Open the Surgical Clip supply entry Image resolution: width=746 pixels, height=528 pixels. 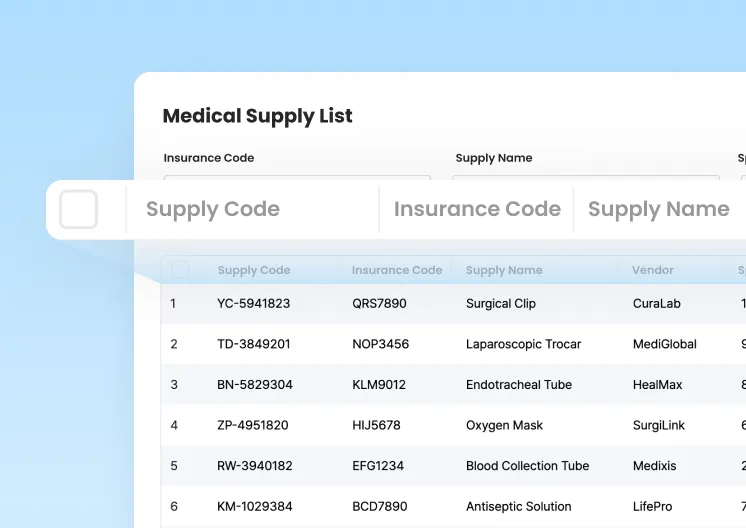click(500, 303)
